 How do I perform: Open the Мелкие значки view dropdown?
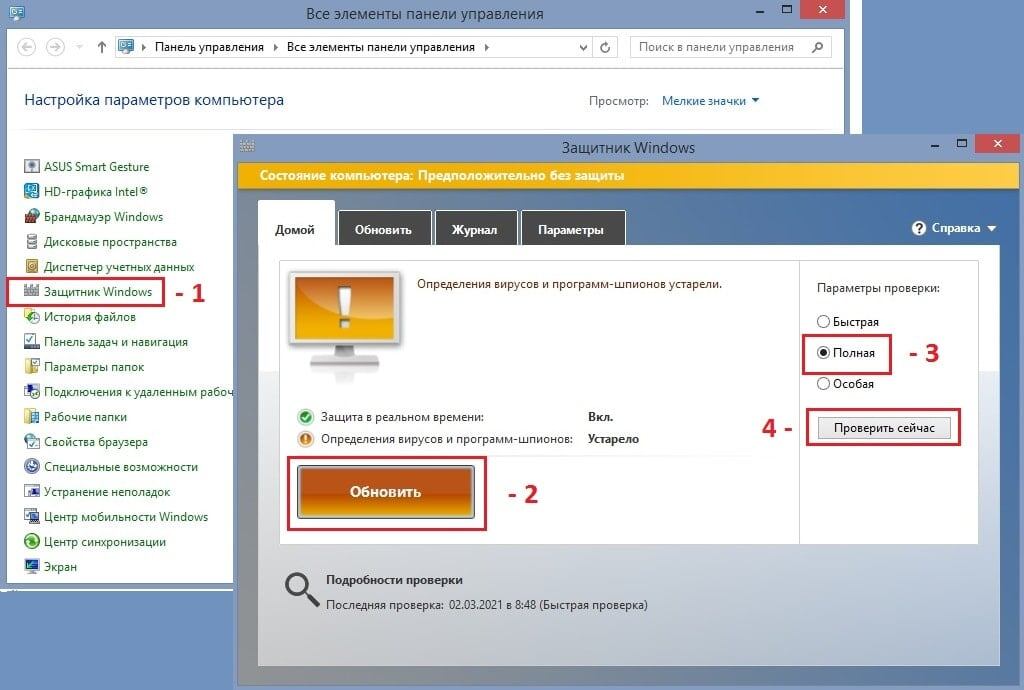point(710,101)
